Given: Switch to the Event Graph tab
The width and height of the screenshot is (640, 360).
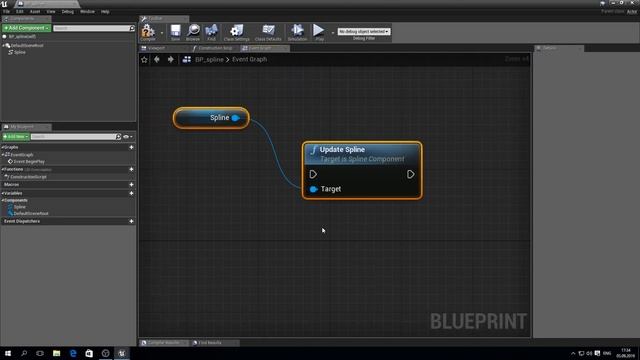Looking at the screenshot, I should [261, 48].
